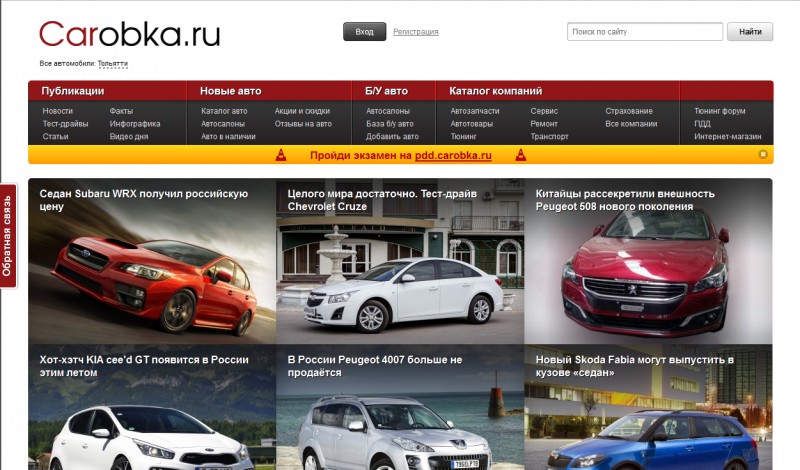Go to Тест-драйвы
Viewport: 800px width, 470px height.
[x=65, y=123]
